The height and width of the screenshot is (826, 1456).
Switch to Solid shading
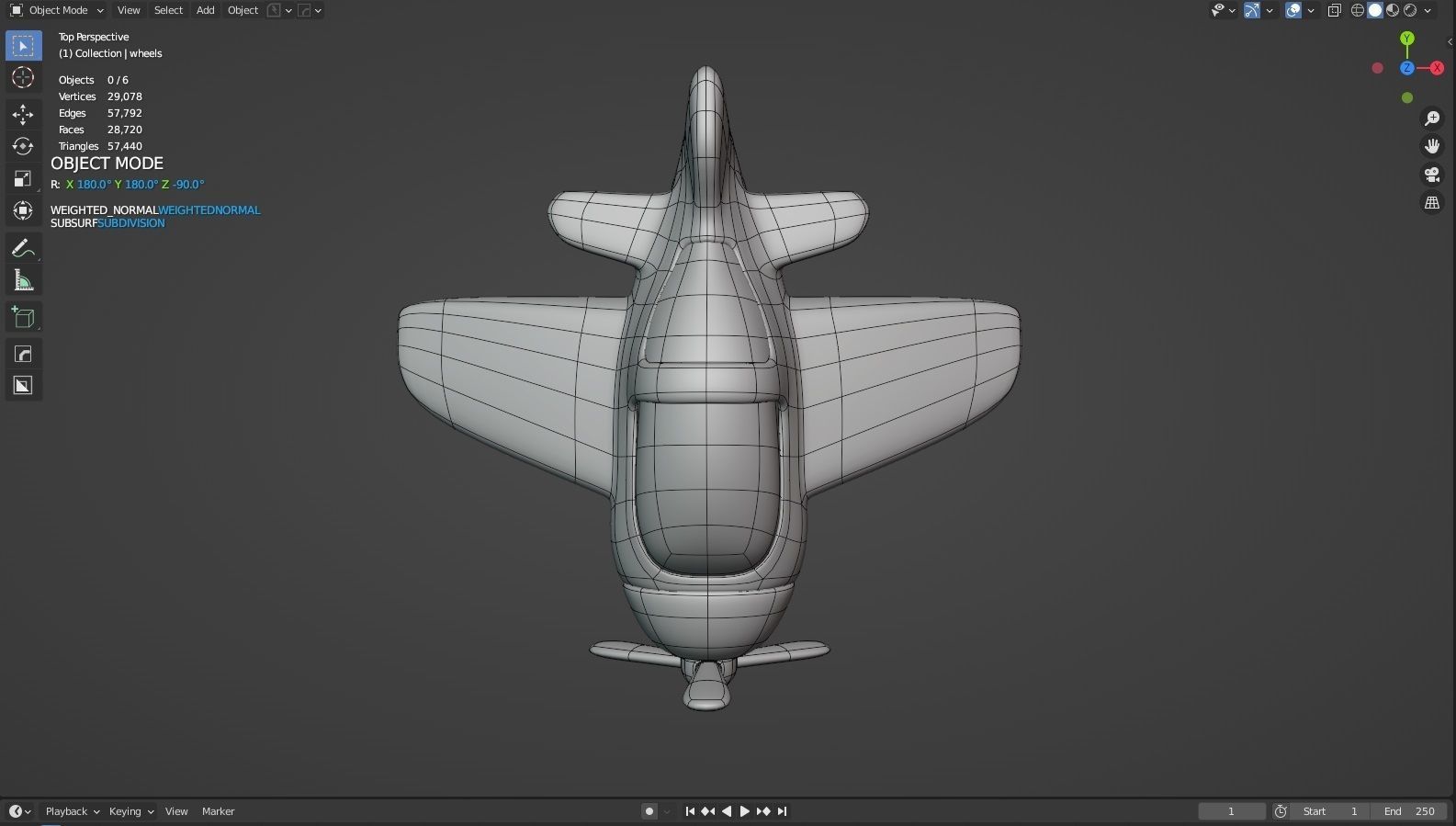[x=1375, y=10]
